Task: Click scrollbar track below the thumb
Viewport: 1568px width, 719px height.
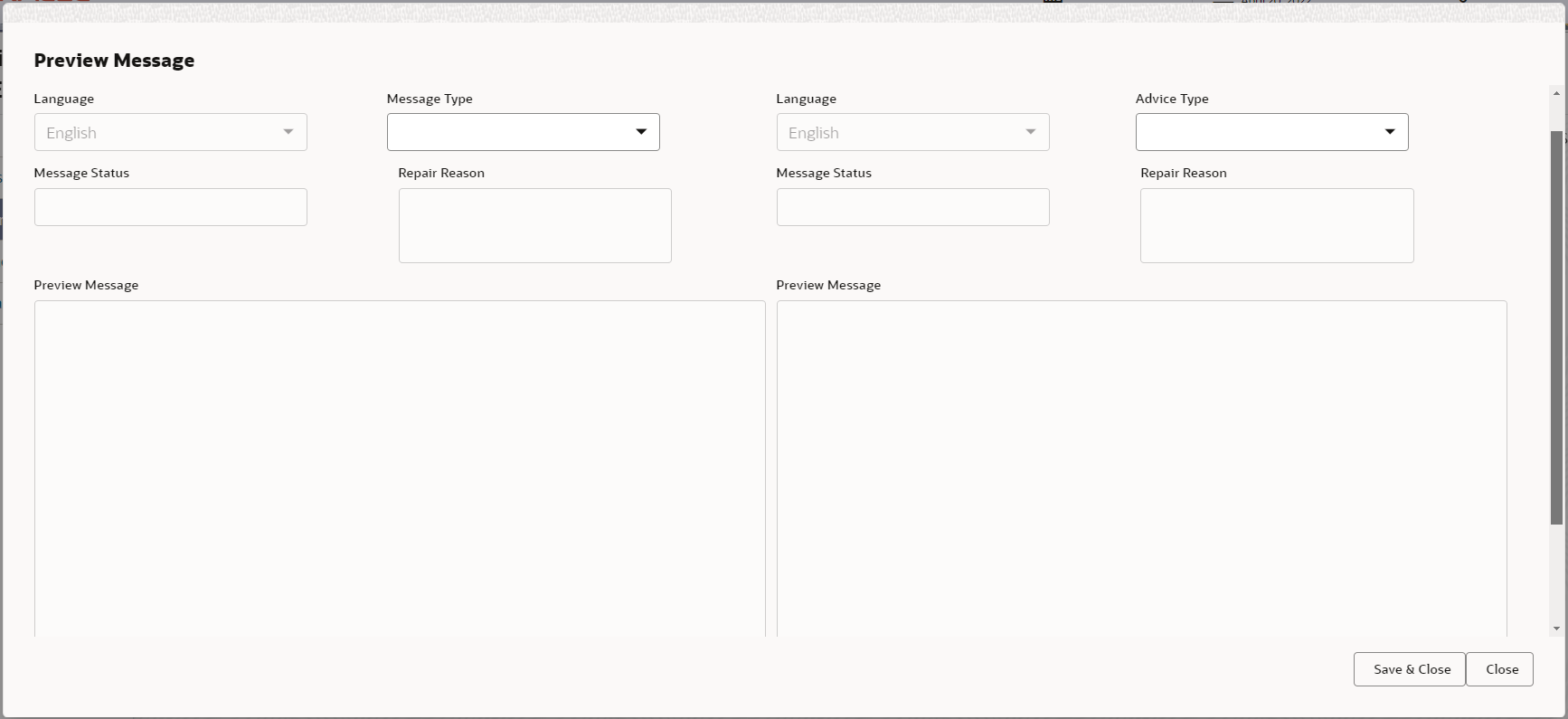Action: [1556, 572]
